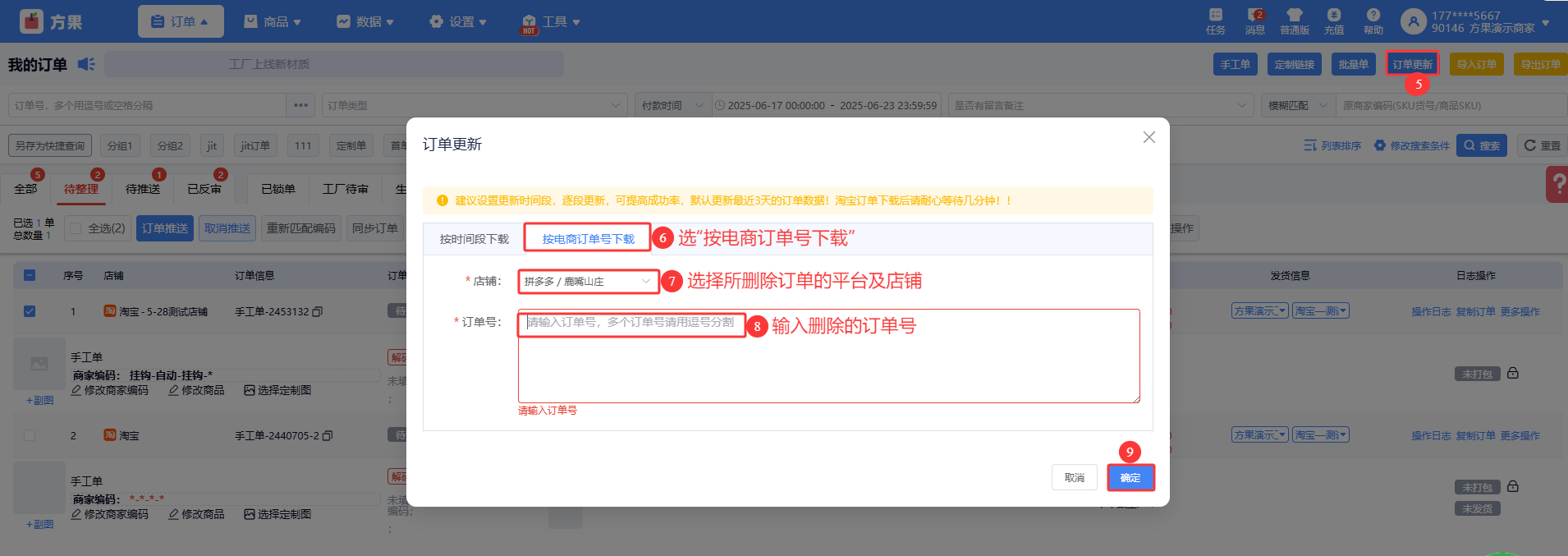Click 修改商品 in second order
This screenshot has height=556, width=1568.
[196, 514]
